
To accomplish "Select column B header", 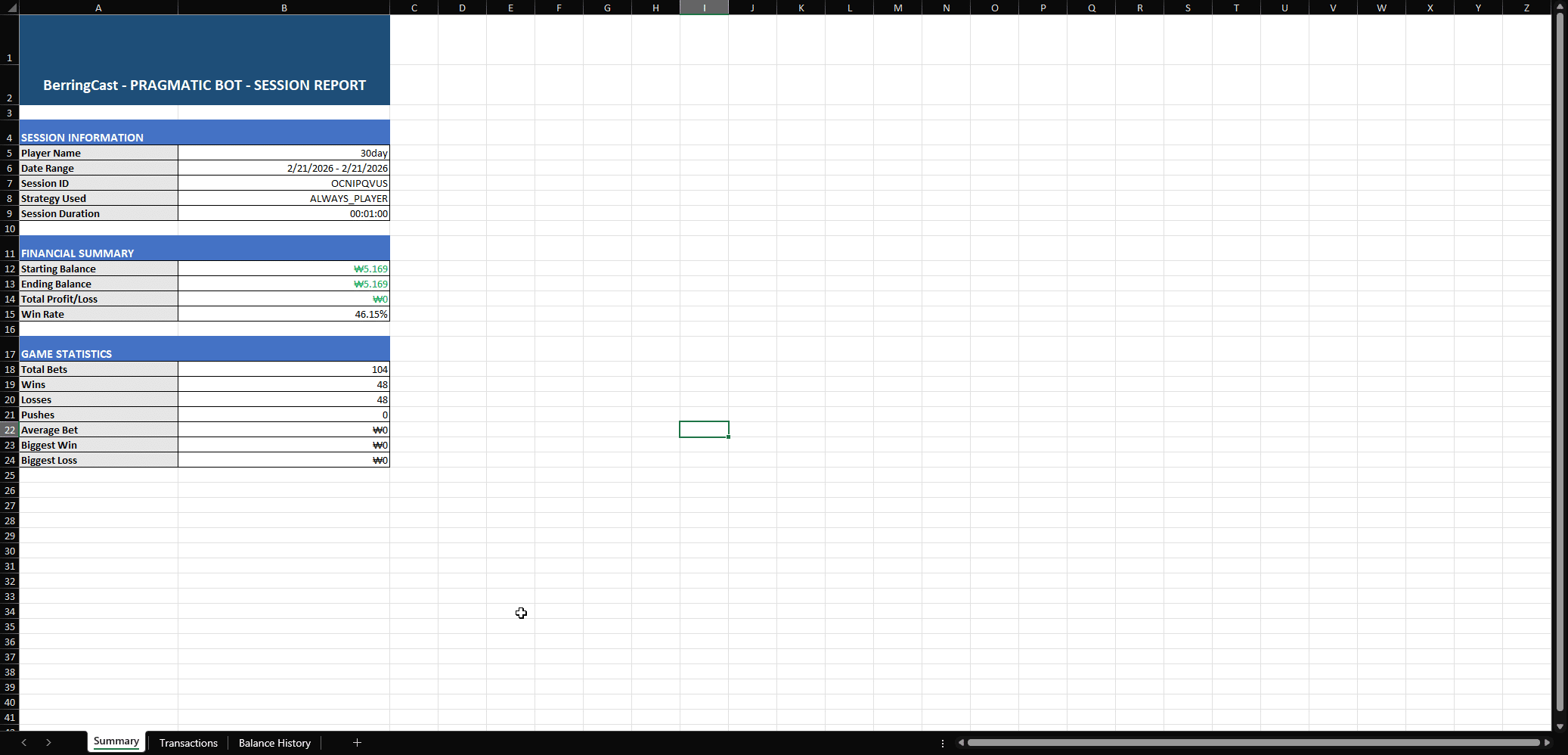I will coord(284,8).
